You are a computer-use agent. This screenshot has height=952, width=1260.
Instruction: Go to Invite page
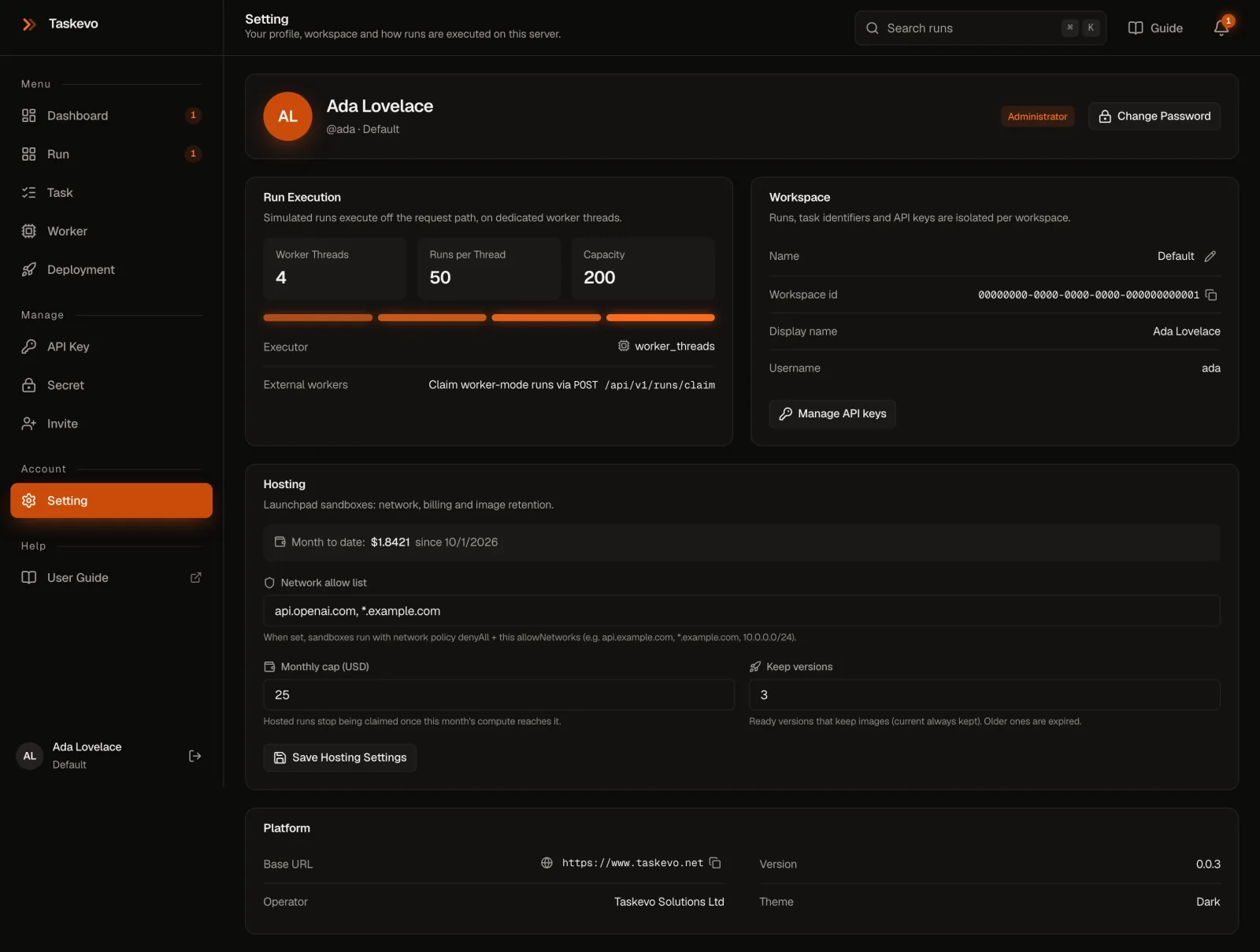tap(111, 424)
